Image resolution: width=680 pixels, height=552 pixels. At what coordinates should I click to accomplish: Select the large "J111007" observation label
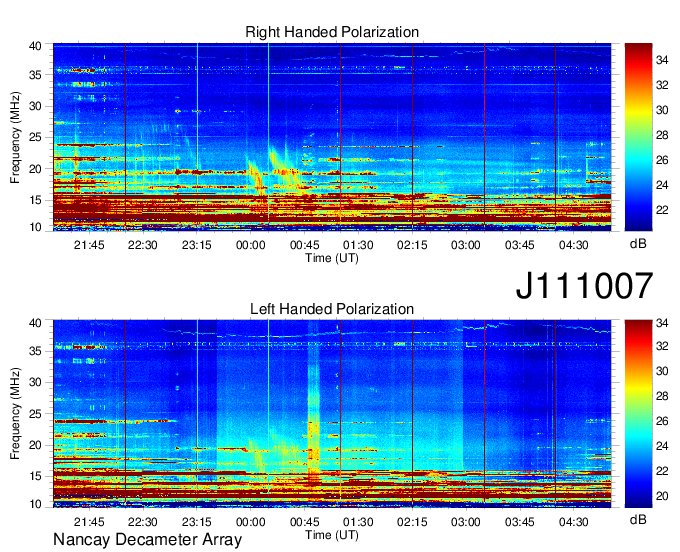click(584, 286)
